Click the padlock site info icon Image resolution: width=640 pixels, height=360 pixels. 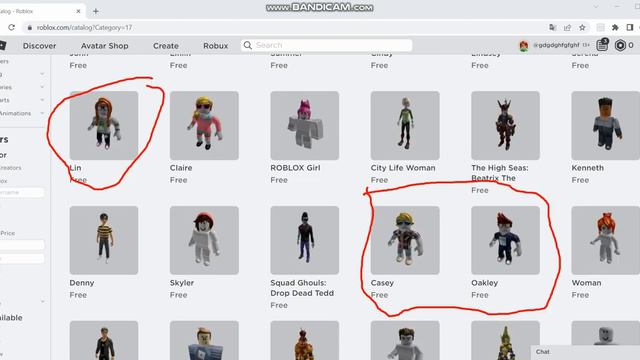(x=29, y=28)
